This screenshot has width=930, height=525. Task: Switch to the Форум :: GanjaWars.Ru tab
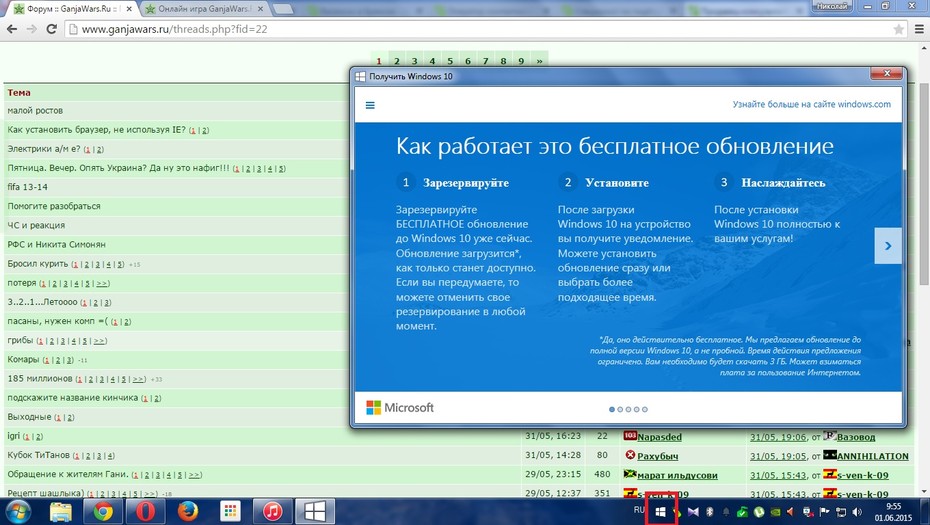click(72, 9)
